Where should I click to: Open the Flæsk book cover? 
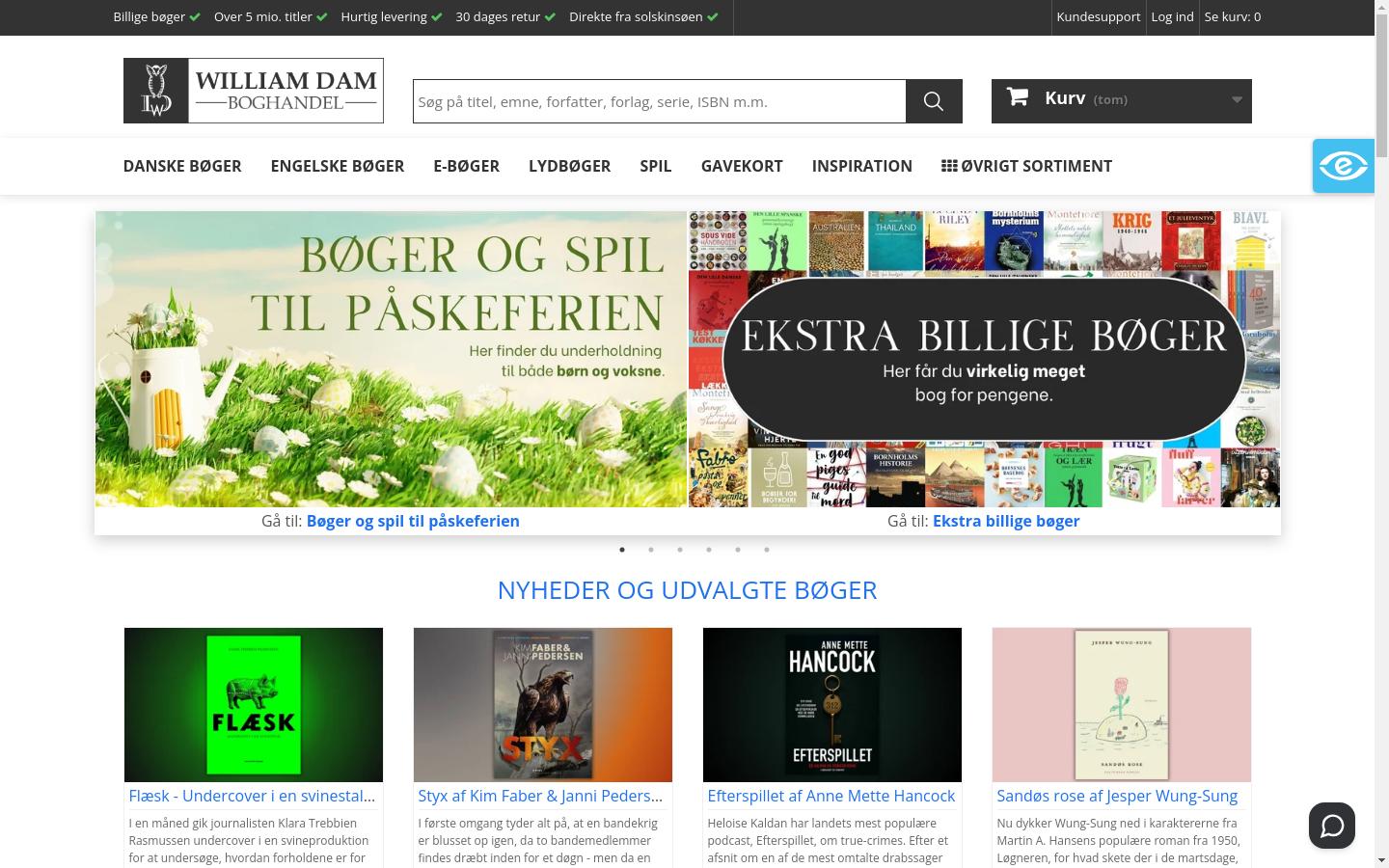254,705
